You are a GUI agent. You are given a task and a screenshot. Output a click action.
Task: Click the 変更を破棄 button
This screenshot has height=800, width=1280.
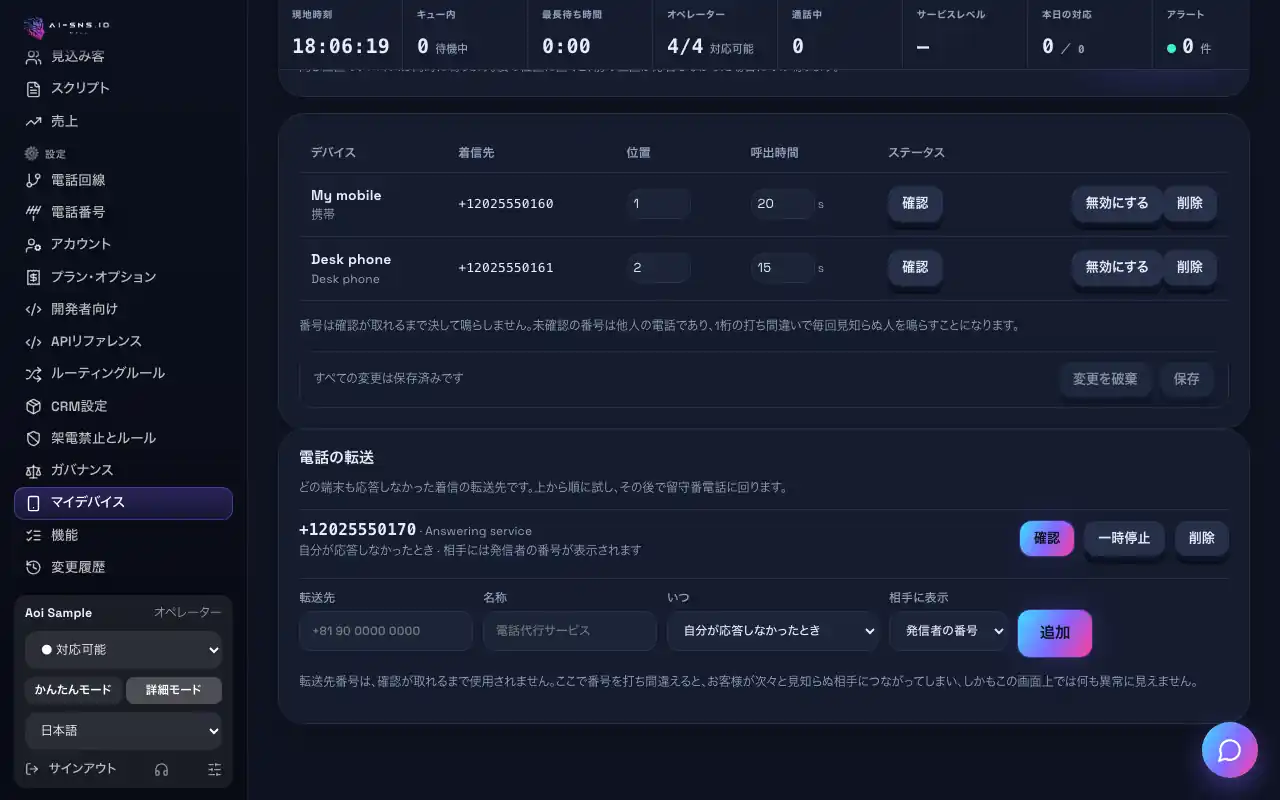tap(1105, 380)
